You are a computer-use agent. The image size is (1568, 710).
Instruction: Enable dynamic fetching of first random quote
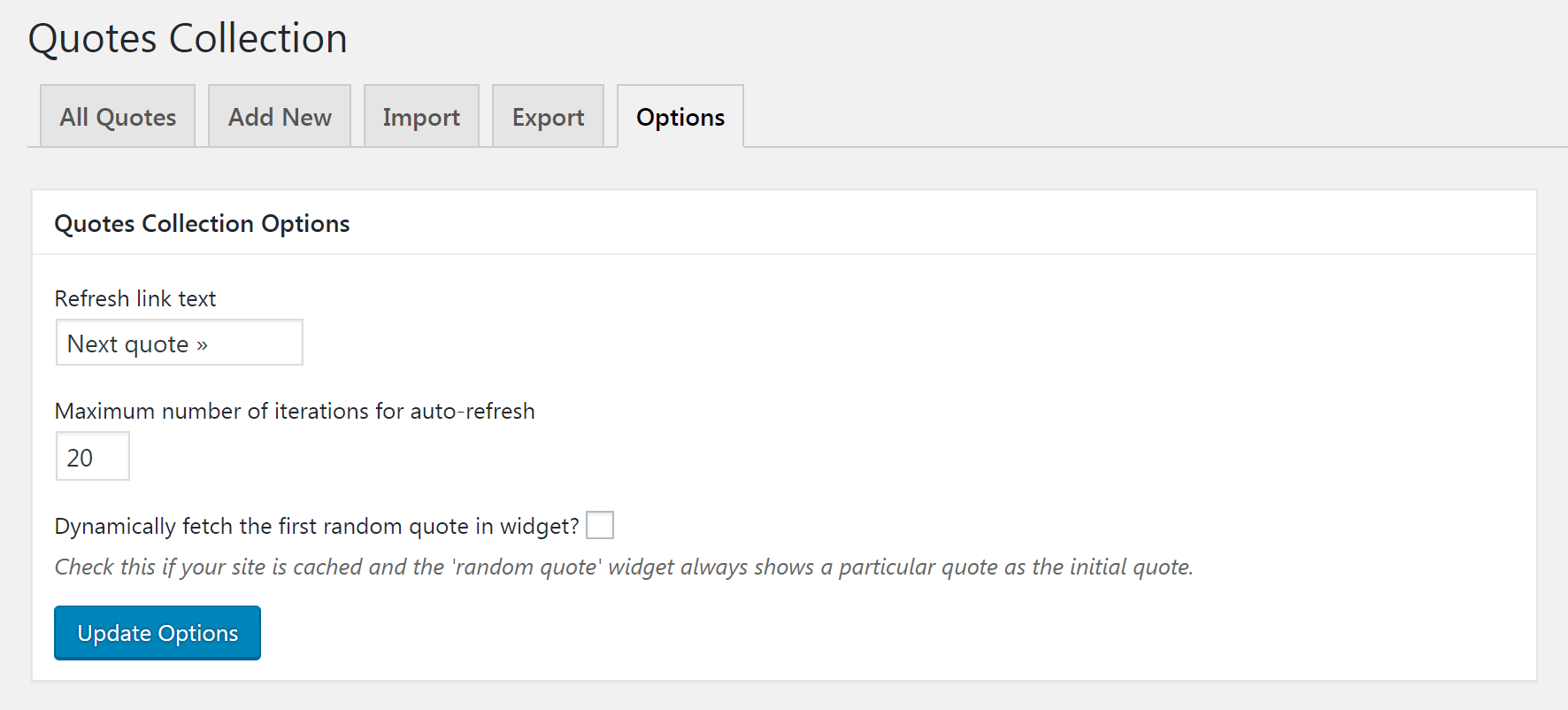pos(600,525)
